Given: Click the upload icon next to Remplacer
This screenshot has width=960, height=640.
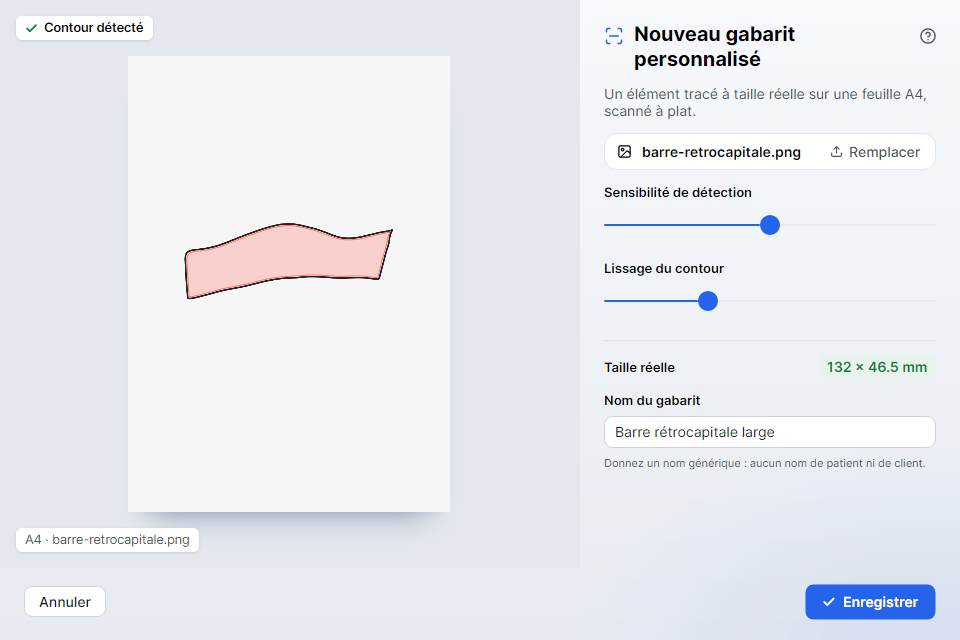Looking at the screenshot, I should tap(836, 152).
